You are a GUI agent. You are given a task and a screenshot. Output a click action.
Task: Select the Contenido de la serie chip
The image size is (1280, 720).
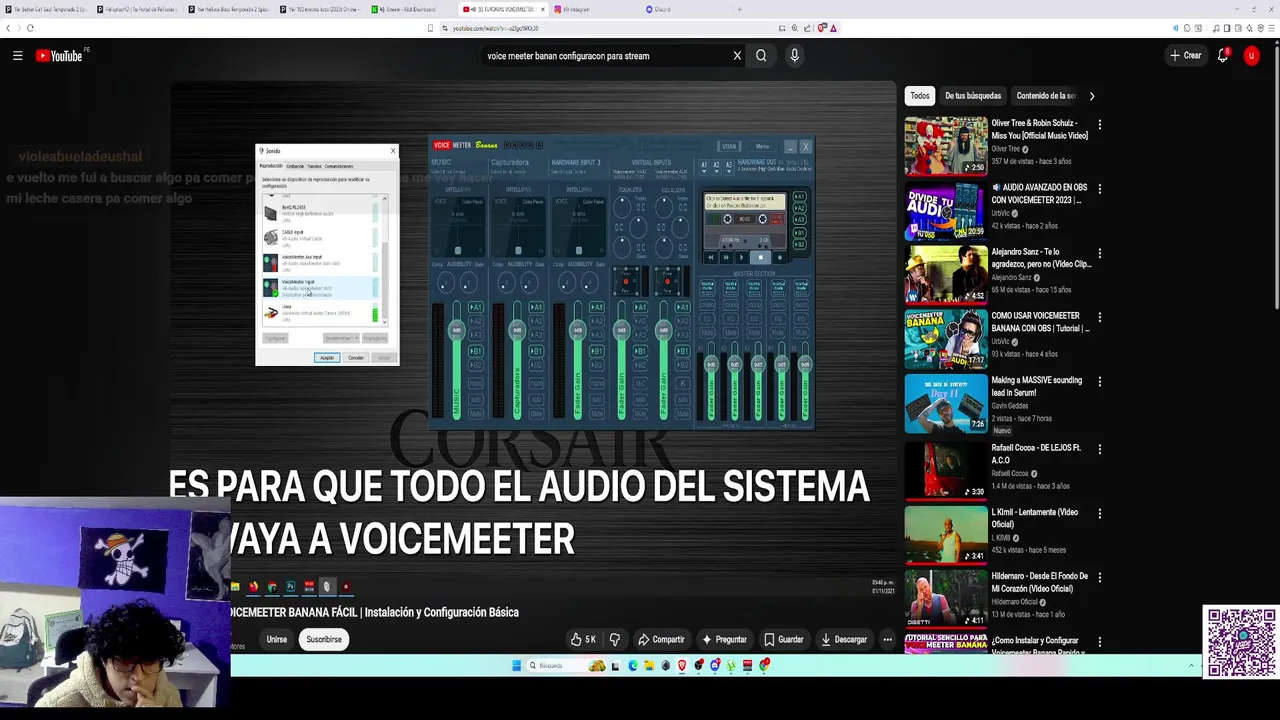click(1046, 96)
